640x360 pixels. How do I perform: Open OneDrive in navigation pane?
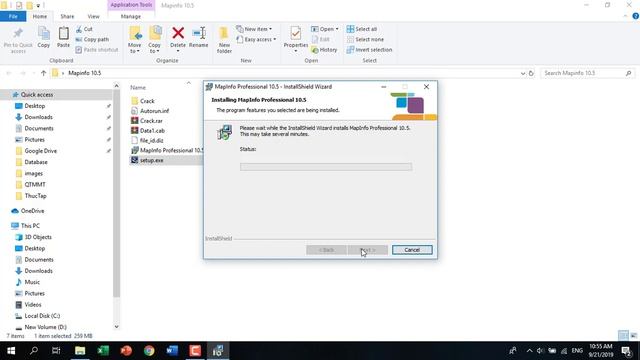pos(32,211)
